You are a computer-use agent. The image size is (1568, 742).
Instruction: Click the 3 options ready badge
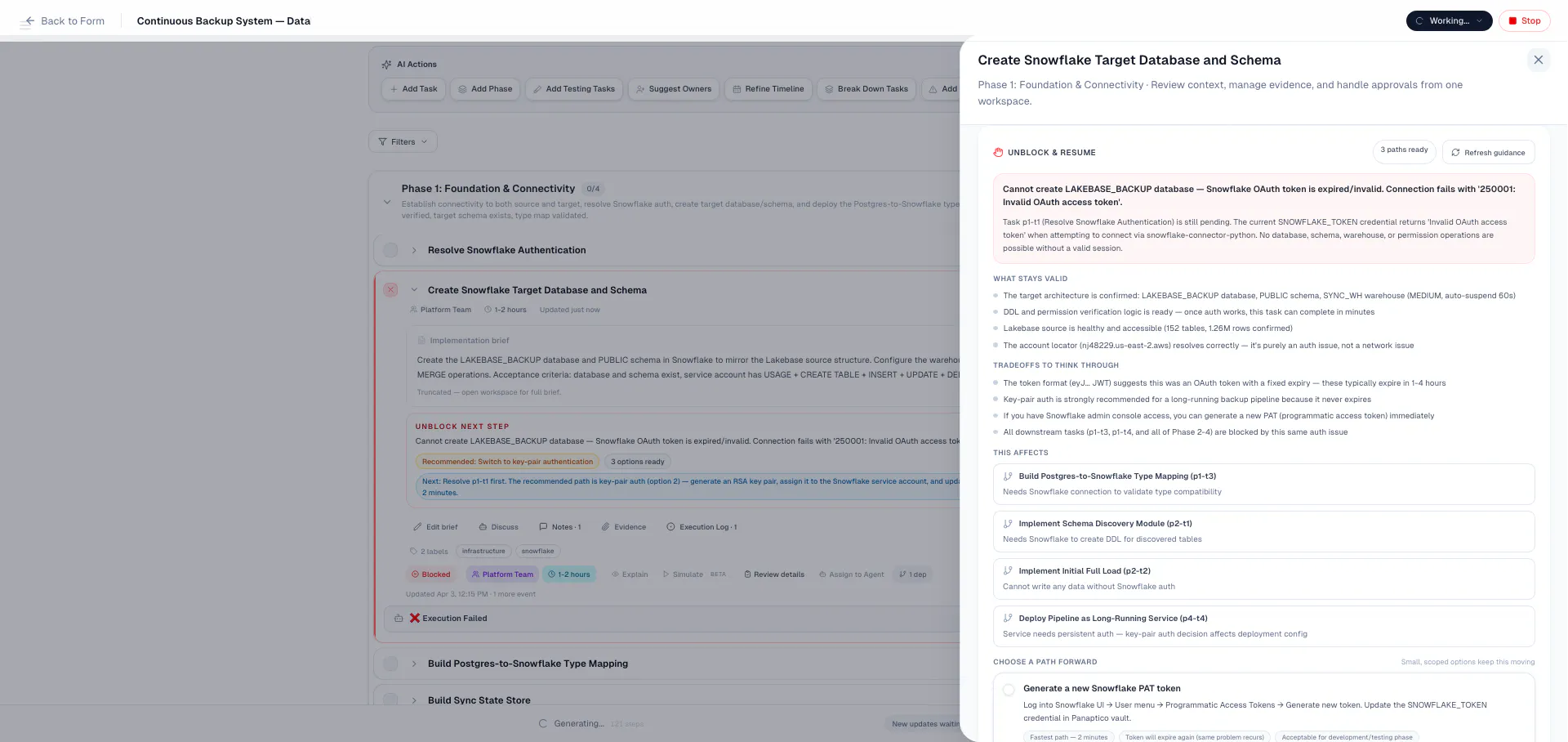(638, 462)
